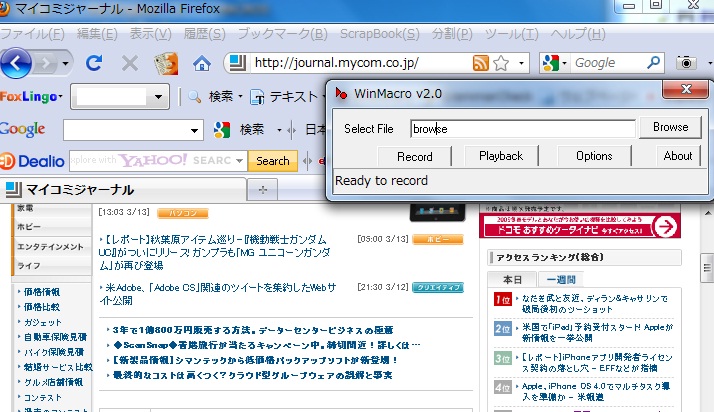The height and width of the screenshot is (412, 714).
Task: Go to the home page icon
Action: point(201,63)
